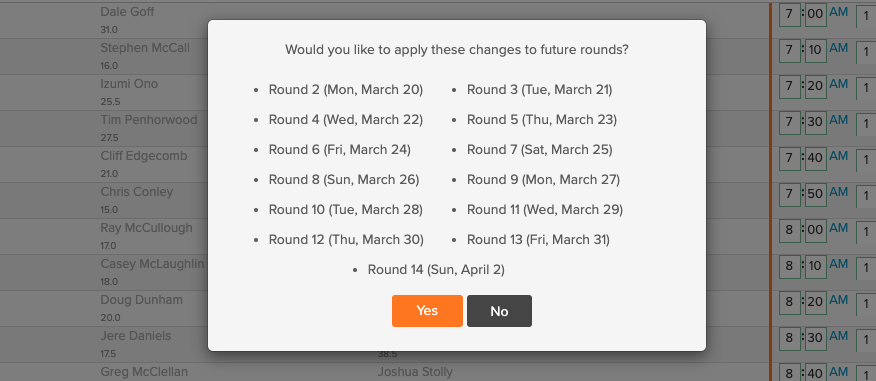The width and height of the screenshot is (876, 381).
Task: Click the hour field for 7:00 AM
Action: tap(789, 14)
